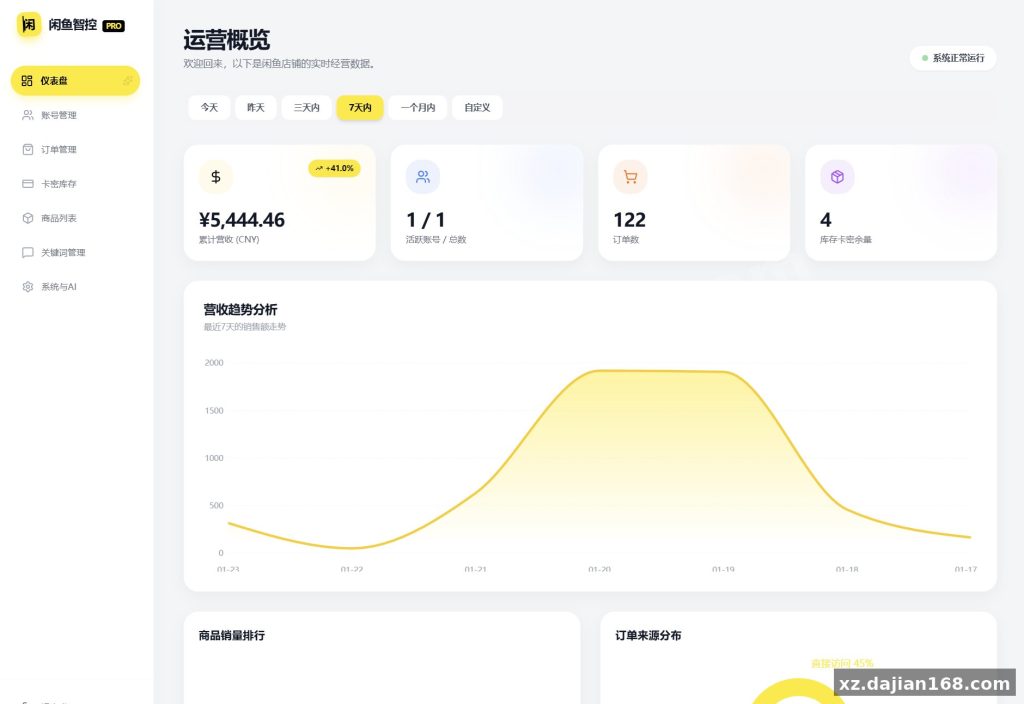The width and height of the screenshot is (1024, 704).
Task: Click the 营收趋势分析 chart title
Action: coord(240,310)
